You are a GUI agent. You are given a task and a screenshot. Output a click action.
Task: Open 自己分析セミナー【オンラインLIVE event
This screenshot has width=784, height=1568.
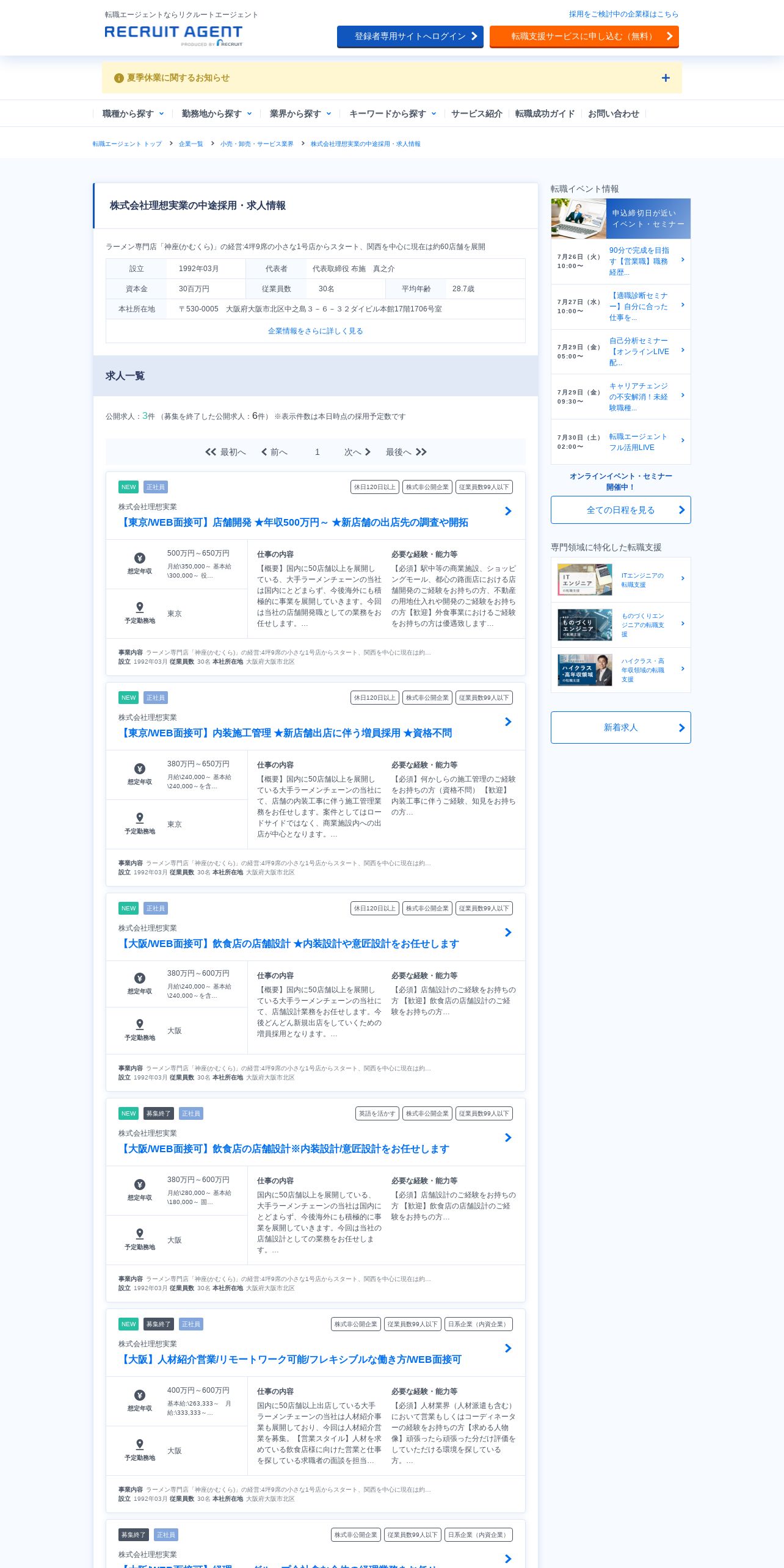[x=621, y=352]
